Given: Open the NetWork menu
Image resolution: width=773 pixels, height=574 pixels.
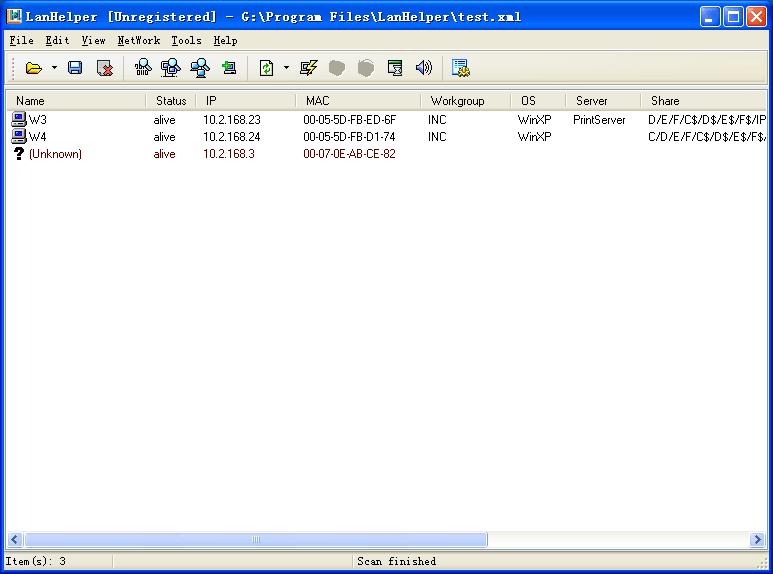Looking at the screenshot, I should coord(138,41).
